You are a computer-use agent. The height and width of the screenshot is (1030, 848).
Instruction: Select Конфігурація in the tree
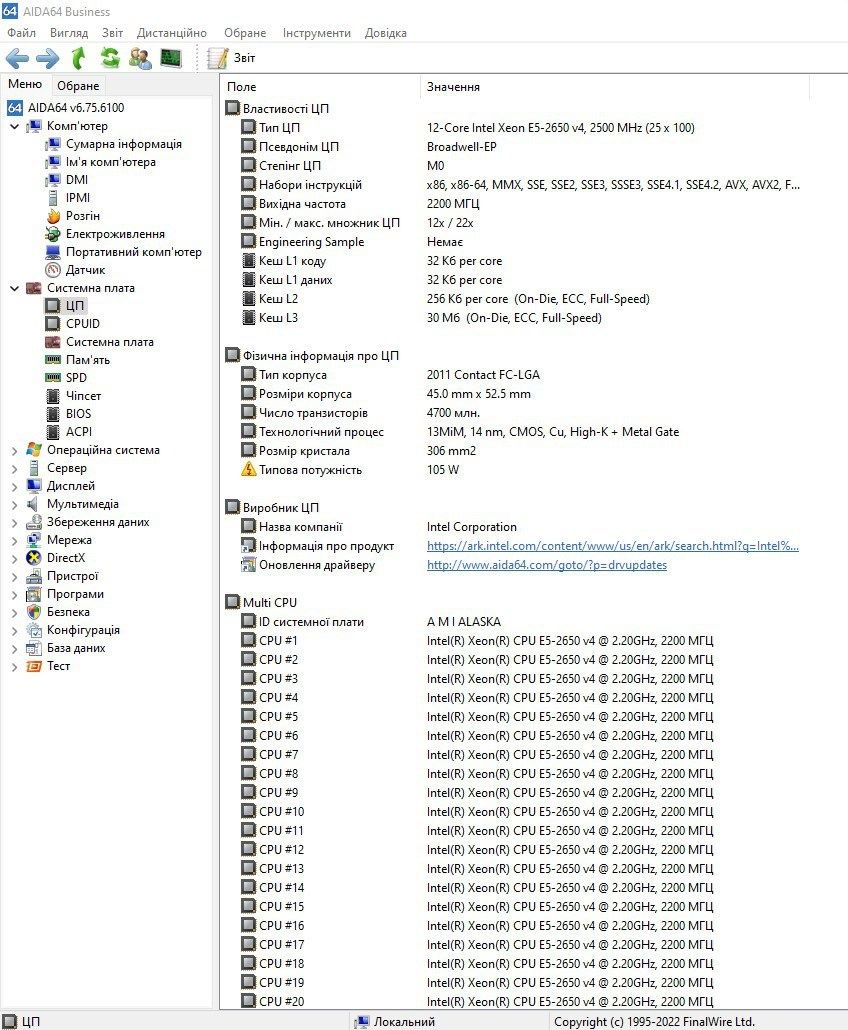point(83,630)
